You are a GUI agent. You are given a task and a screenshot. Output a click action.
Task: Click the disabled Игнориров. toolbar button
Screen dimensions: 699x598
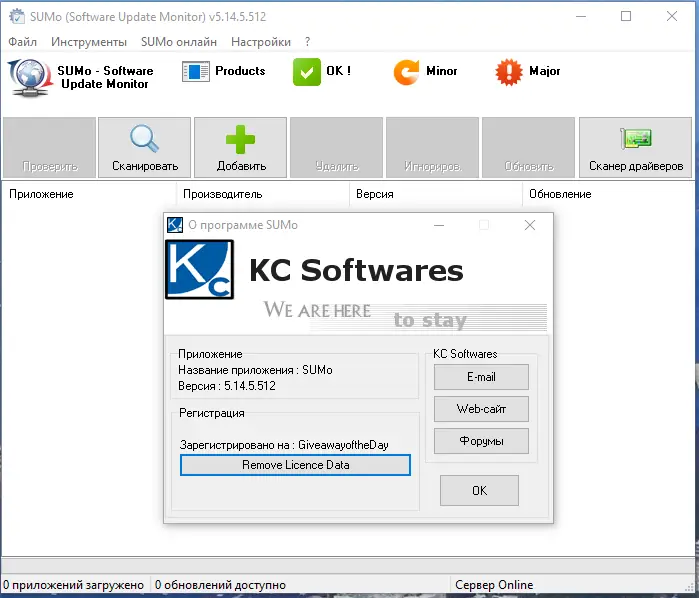[x=432, y=148]
